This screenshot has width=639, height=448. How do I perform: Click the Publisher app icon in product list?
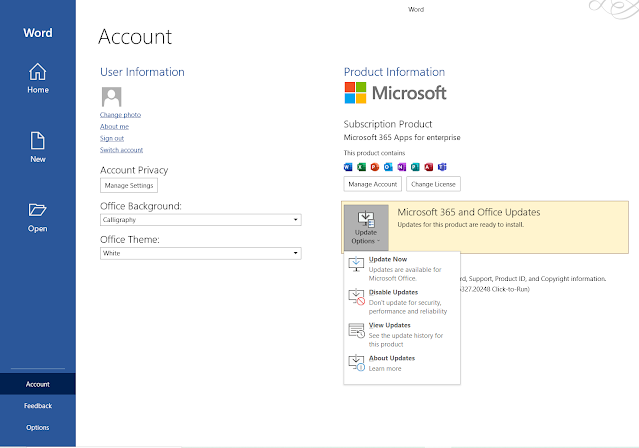pos(415,167)
